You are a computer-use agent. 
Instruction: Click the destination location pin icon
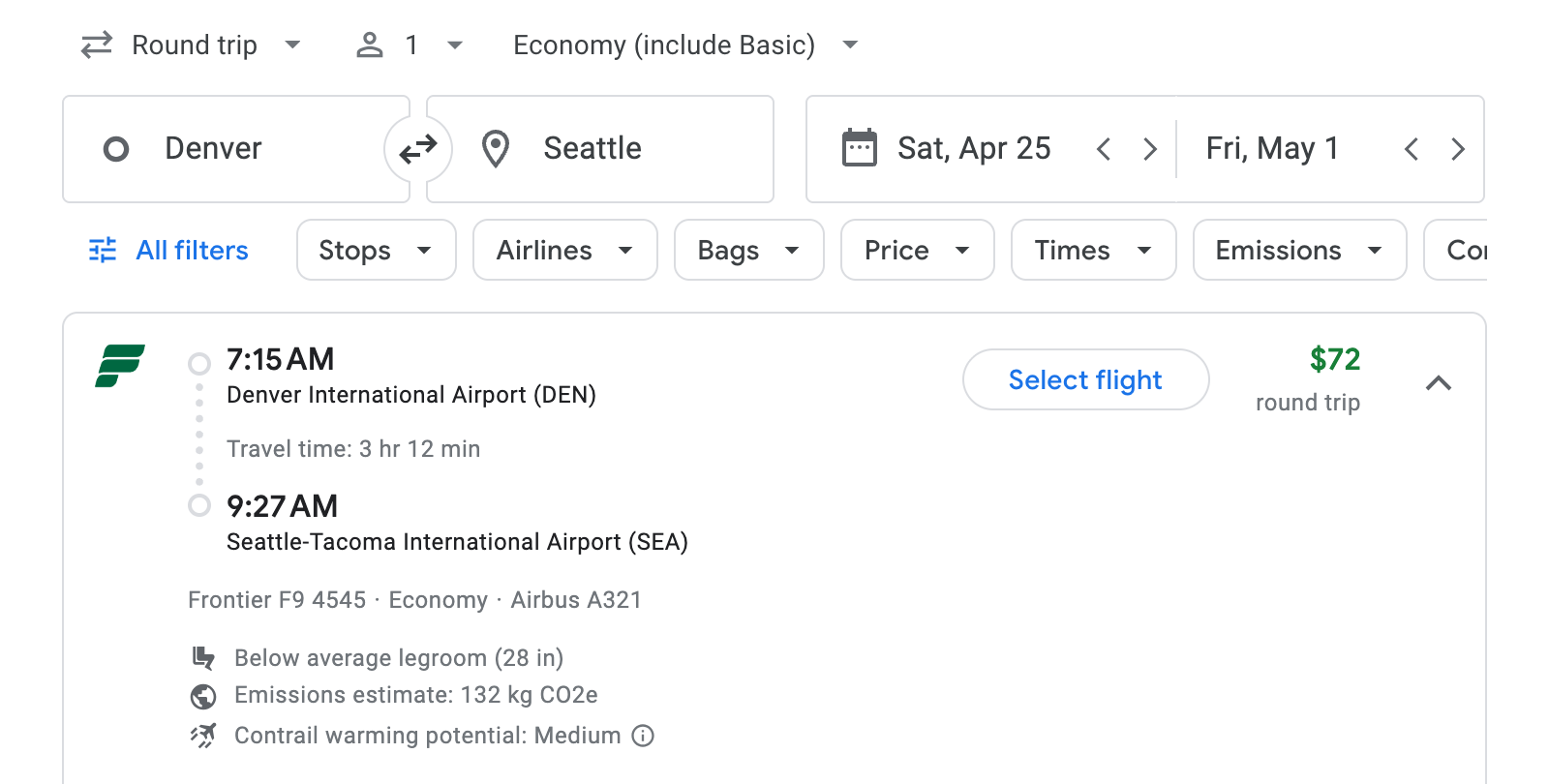click(x=495, y=148)
